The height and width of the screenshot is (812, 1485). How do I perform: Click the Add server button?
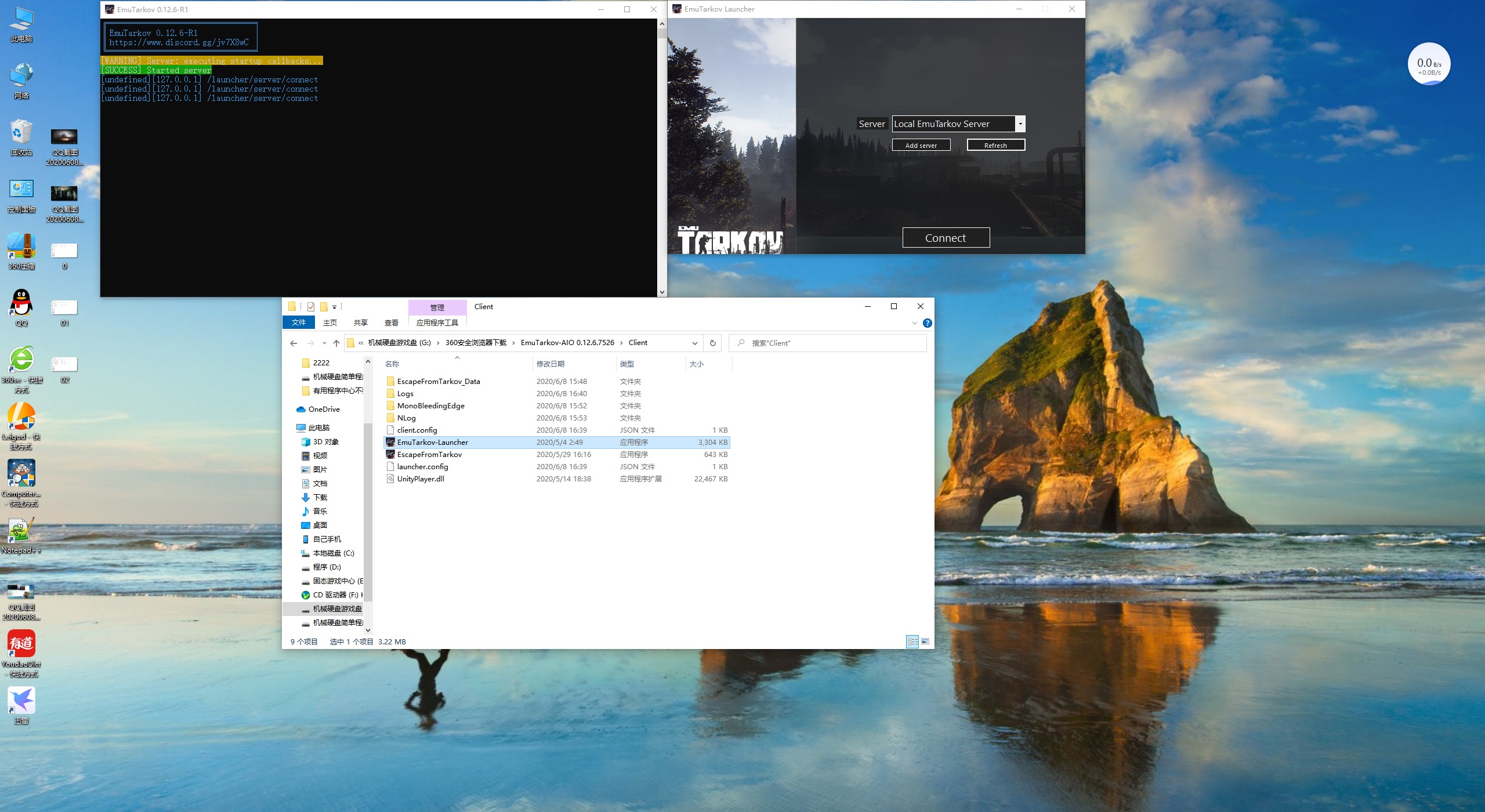coord(921,145)
